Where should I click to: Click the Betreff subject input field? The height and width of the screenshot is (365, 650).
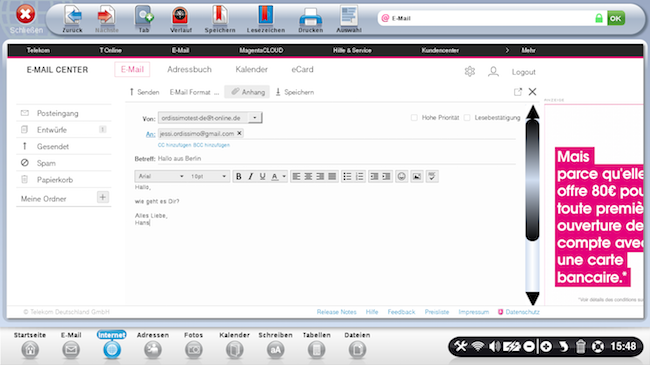click(336, 158)
